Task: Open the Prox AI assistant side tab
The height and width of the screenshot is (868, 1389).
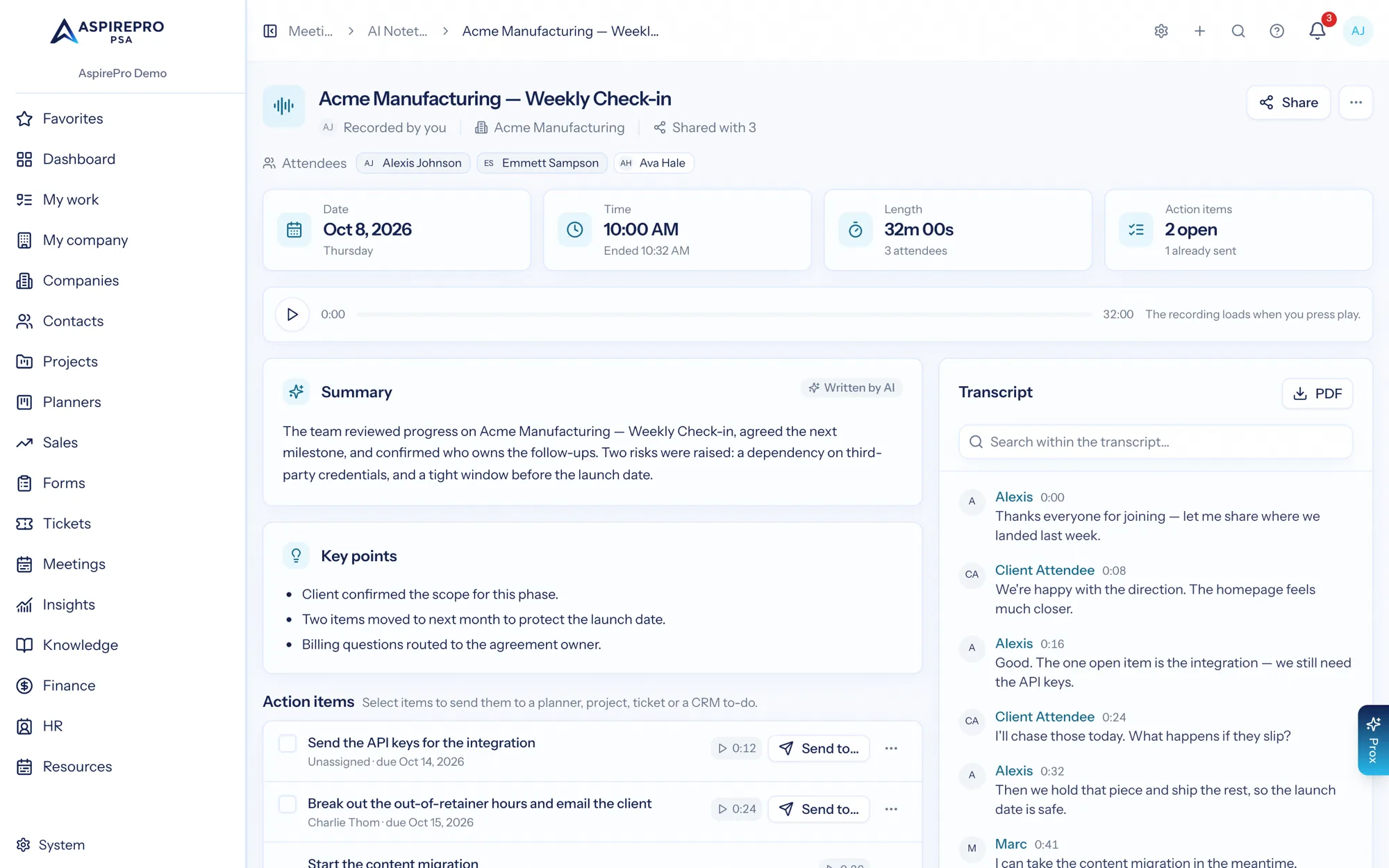Action: point(1373,740)
